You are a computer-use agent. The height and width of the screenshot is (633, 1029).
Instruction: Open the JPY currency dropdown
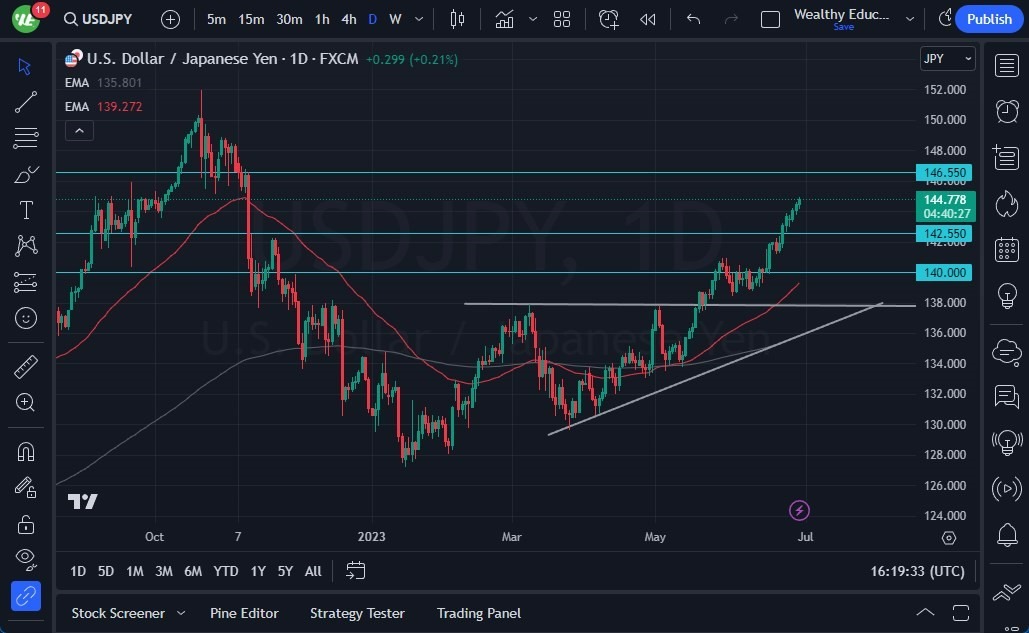pos(946,58)
